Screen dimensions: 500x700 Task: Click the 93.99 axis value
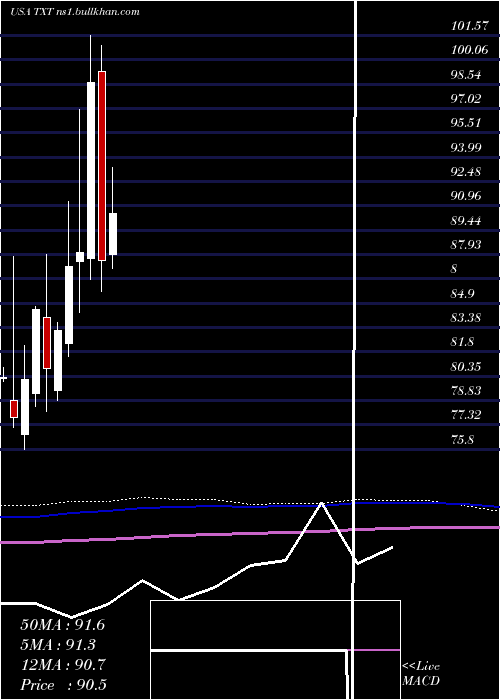pyautogui.click(x=466, y=147)
